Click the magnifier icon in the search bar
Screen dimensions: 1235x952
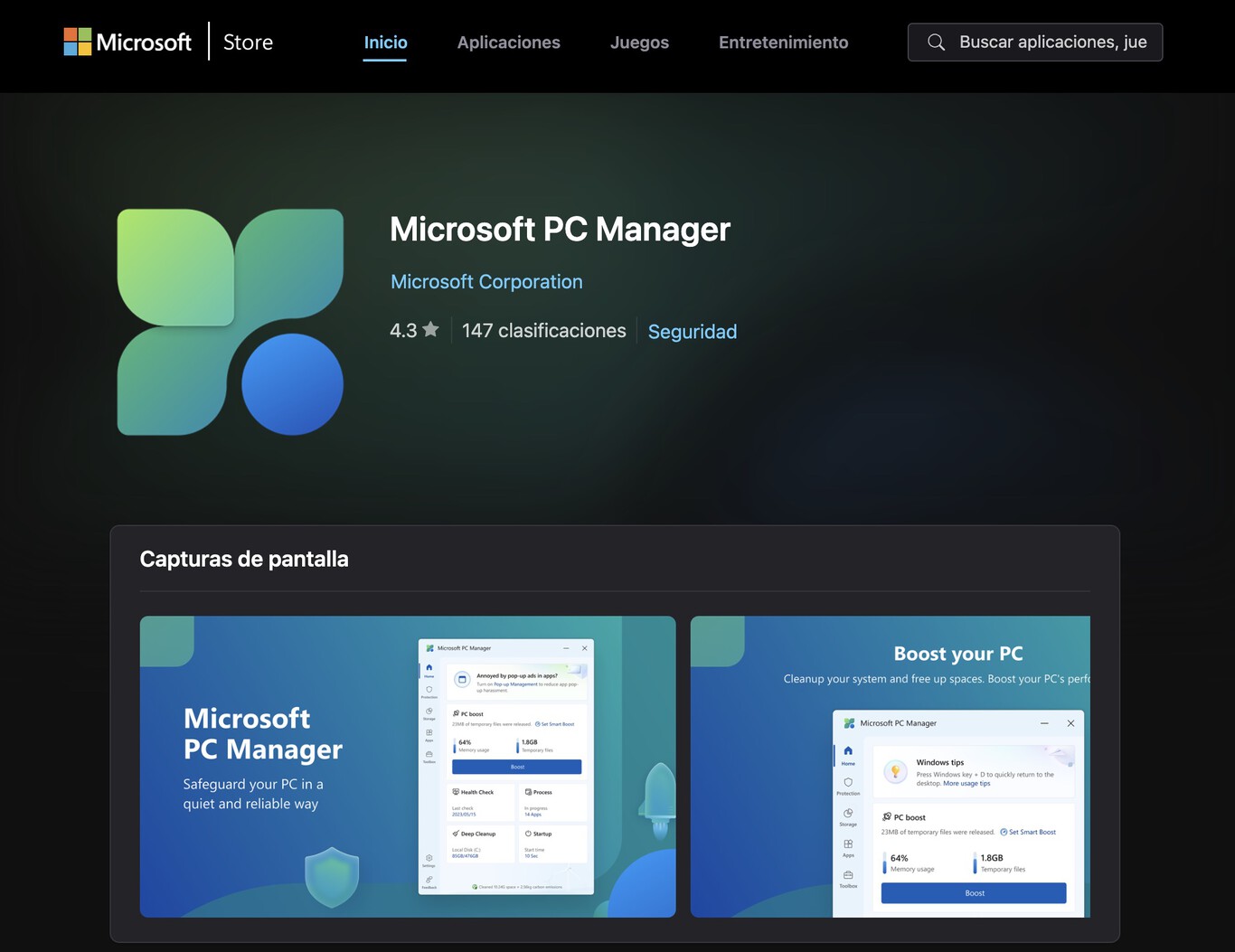pyautogui.click(x=935, y=42)
